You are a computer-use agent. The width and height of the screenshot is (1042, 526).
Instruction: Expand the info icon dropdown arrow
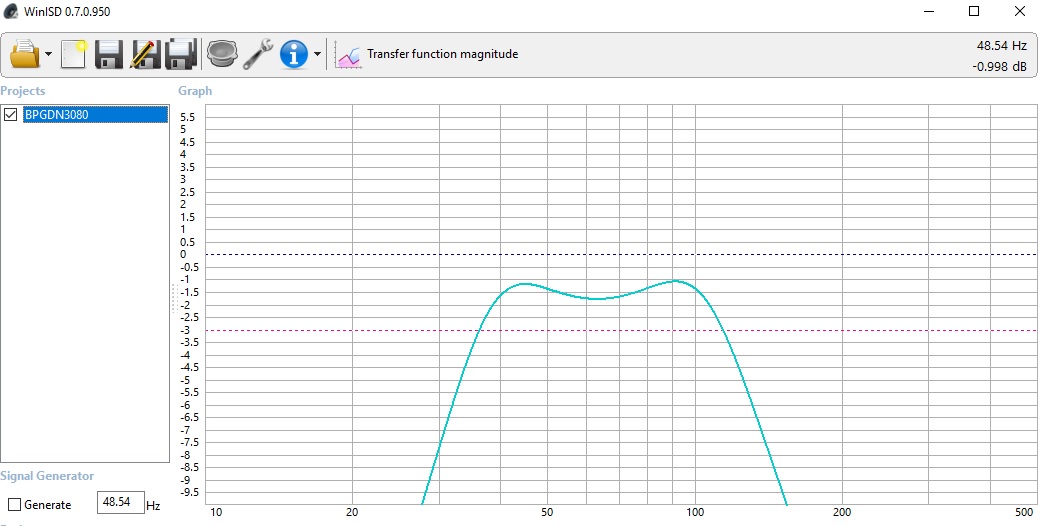pyautogui.click(x=317, y=54)
